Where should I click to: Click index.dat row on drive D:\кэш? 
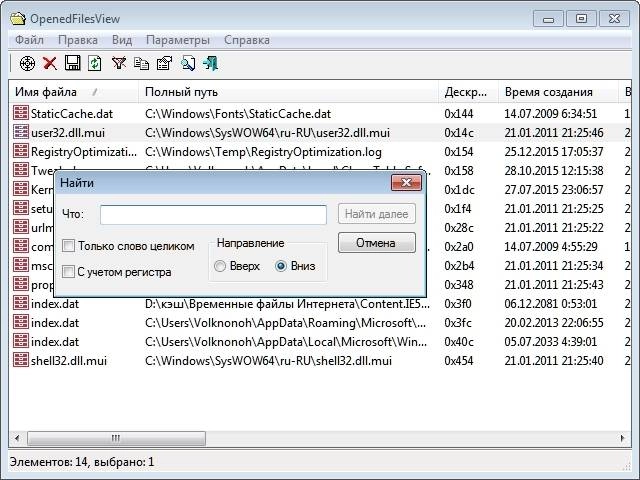(x=320, y=304)
